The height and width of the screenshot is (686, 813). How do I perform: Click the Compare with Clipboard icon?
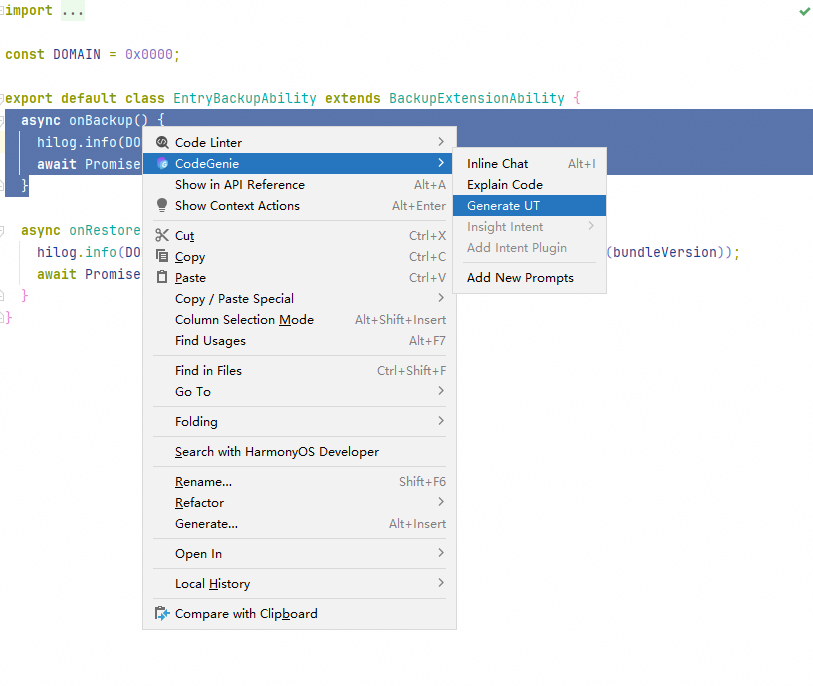(x=162, y=614)
